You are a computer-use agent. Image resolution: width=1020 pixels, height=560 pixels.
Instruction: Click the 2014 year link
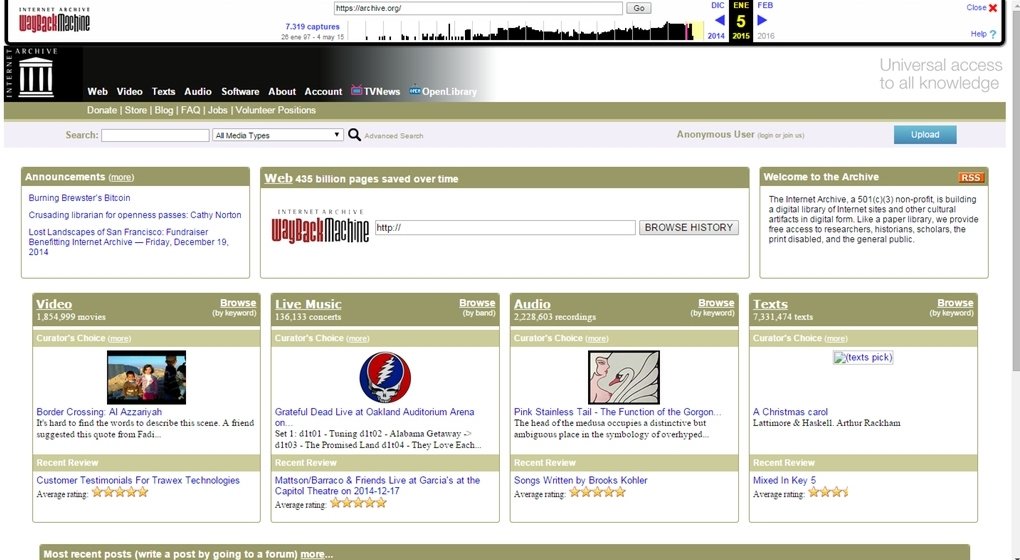click(716, 36)
